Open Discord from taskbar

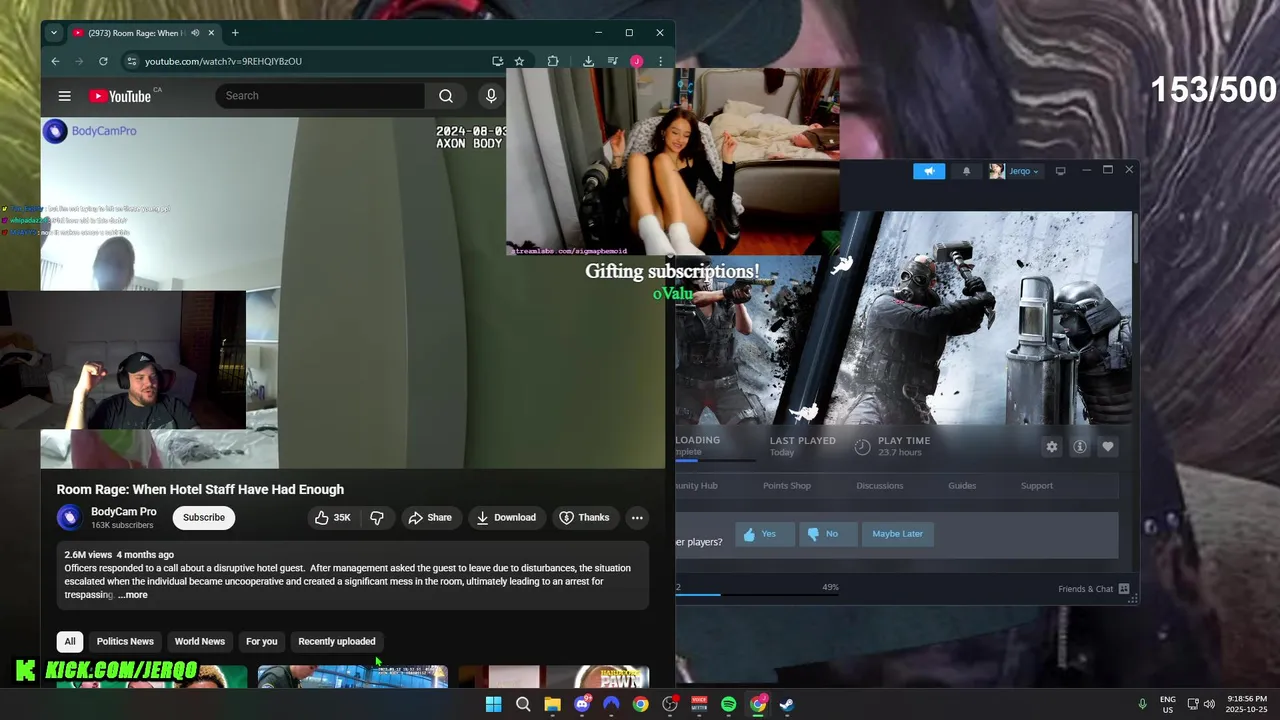(582, 704)
